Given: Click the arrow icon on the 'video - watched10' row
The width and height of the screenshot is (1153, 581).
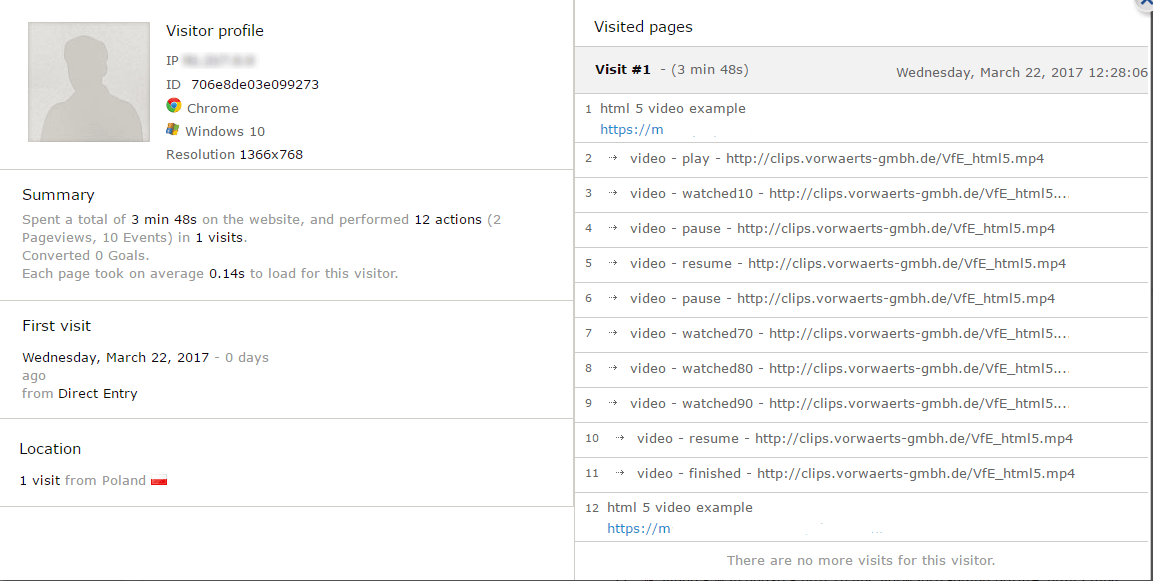Looking at the screenshot, I should point(611,193).
